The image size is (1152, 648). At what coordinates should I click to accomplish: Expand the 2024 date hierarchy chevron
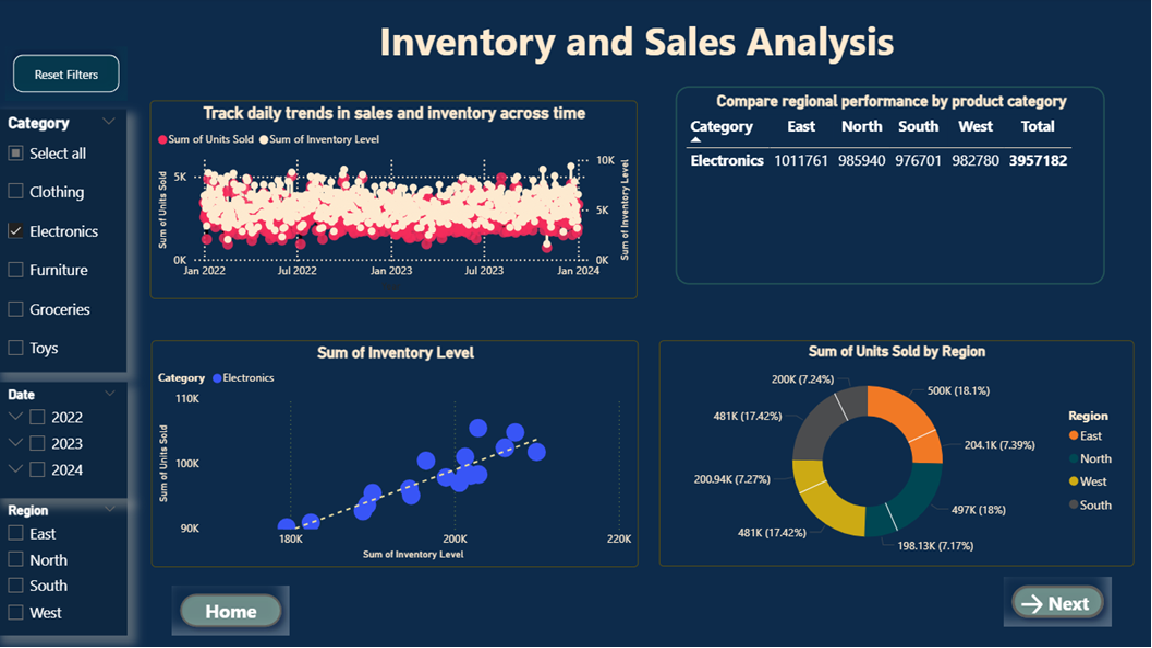point(16,470)
